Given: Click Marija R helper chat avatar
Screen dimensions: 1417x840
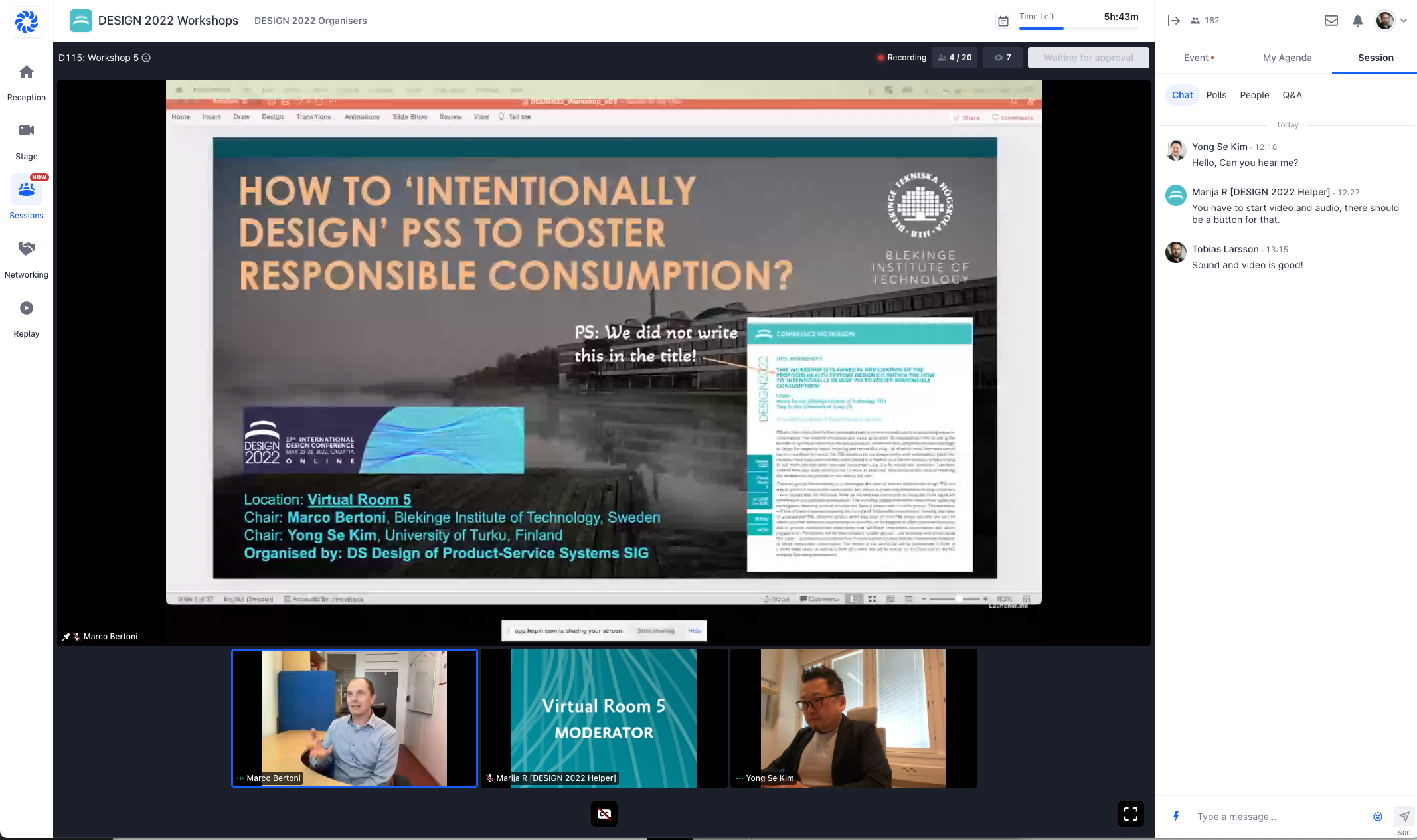Looking at the screenshot, I should pyautogui.click(x=1176, y=195).
